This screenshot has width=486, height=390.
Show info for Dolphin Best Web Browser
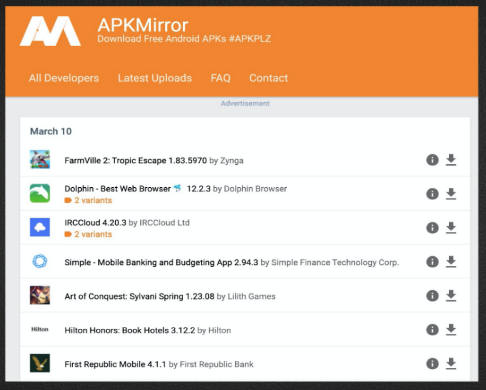[x=432, y=194]
